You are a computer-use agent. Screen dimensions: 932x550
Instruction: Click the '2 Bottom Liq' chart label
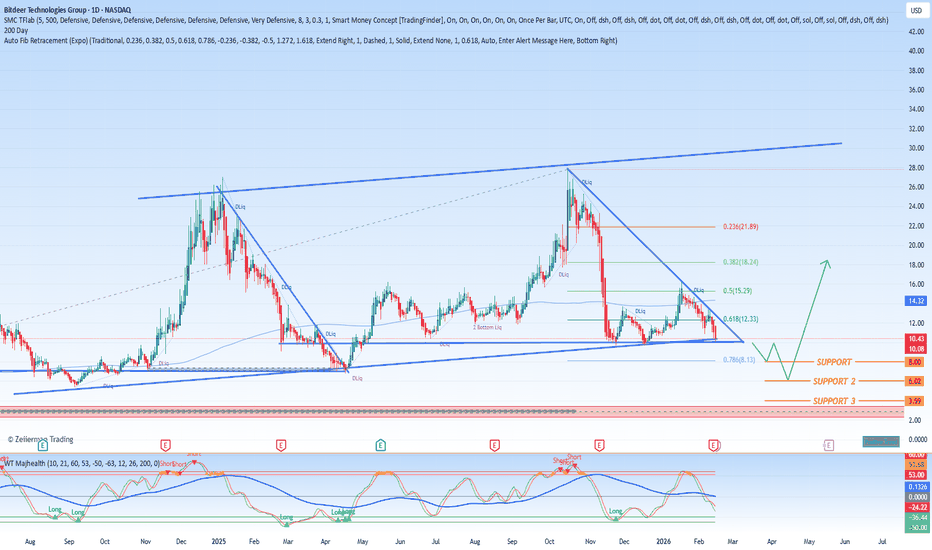(x=487, y=328)
